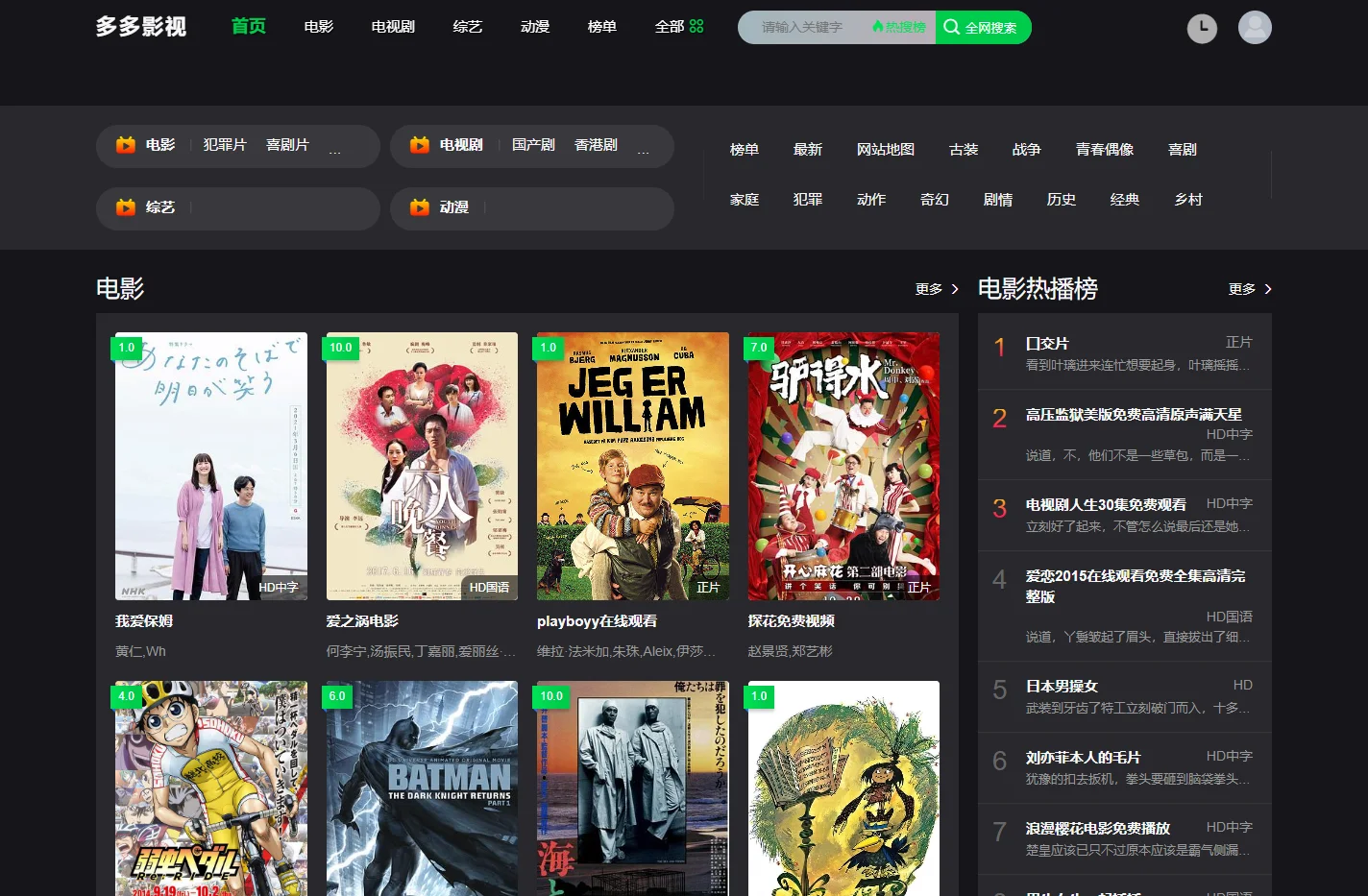
Task: Open the cycling anime poster rated 4.0
Action: (x=211, y=788)
